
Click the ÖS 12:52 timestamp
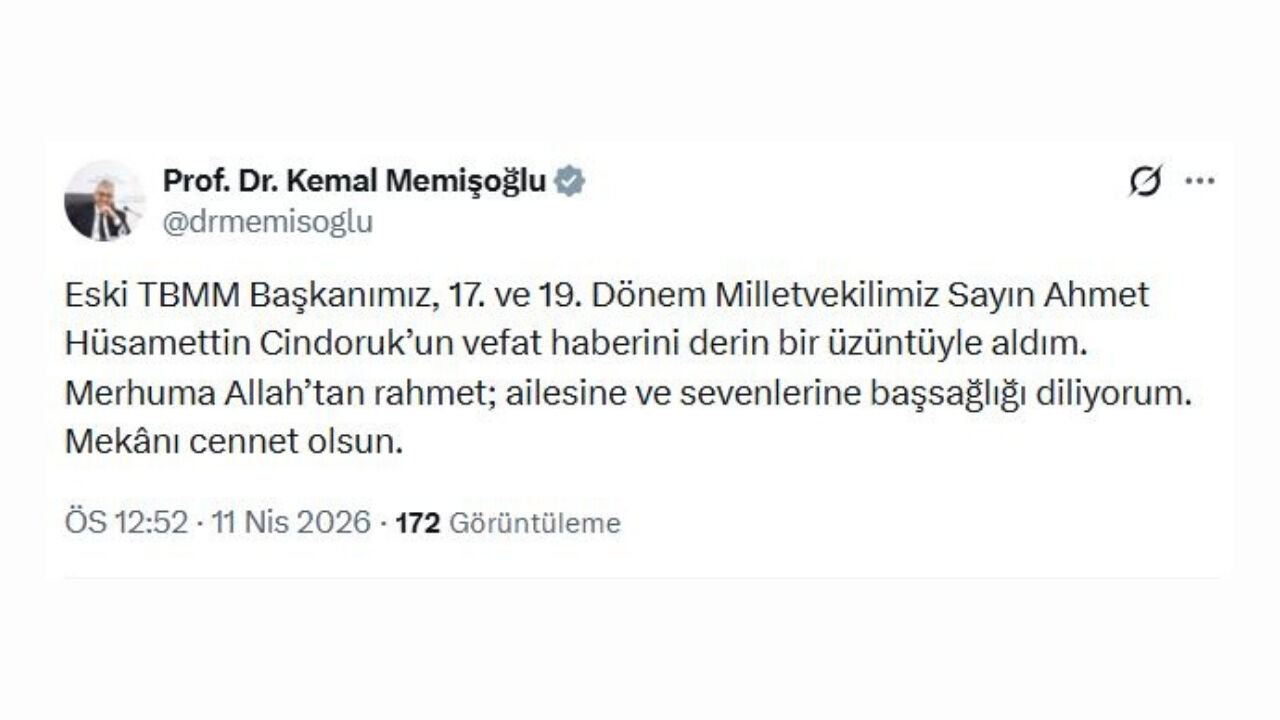coord(125,522)
